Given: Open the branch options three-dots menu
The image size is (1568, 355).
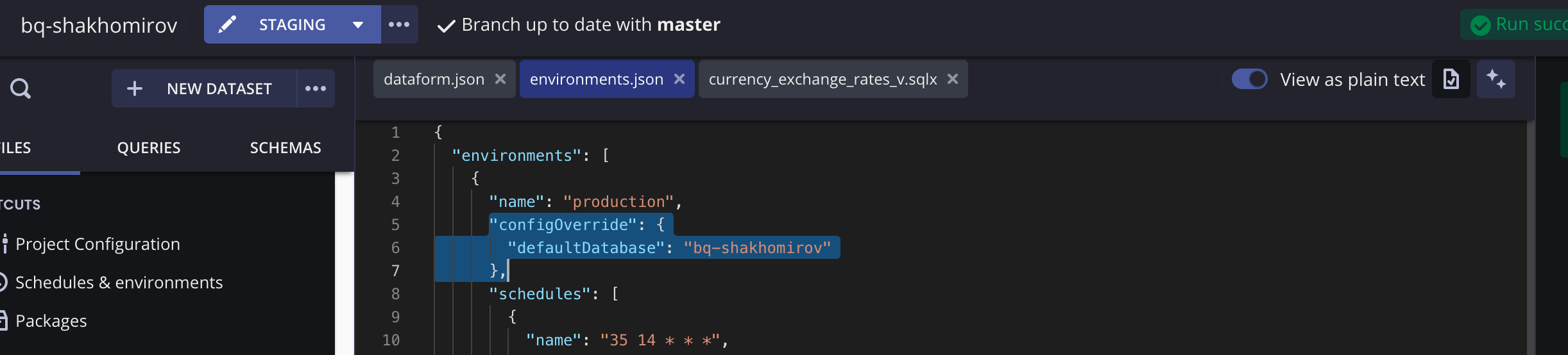Looking at the screenshot, I should tap(399, 24).
